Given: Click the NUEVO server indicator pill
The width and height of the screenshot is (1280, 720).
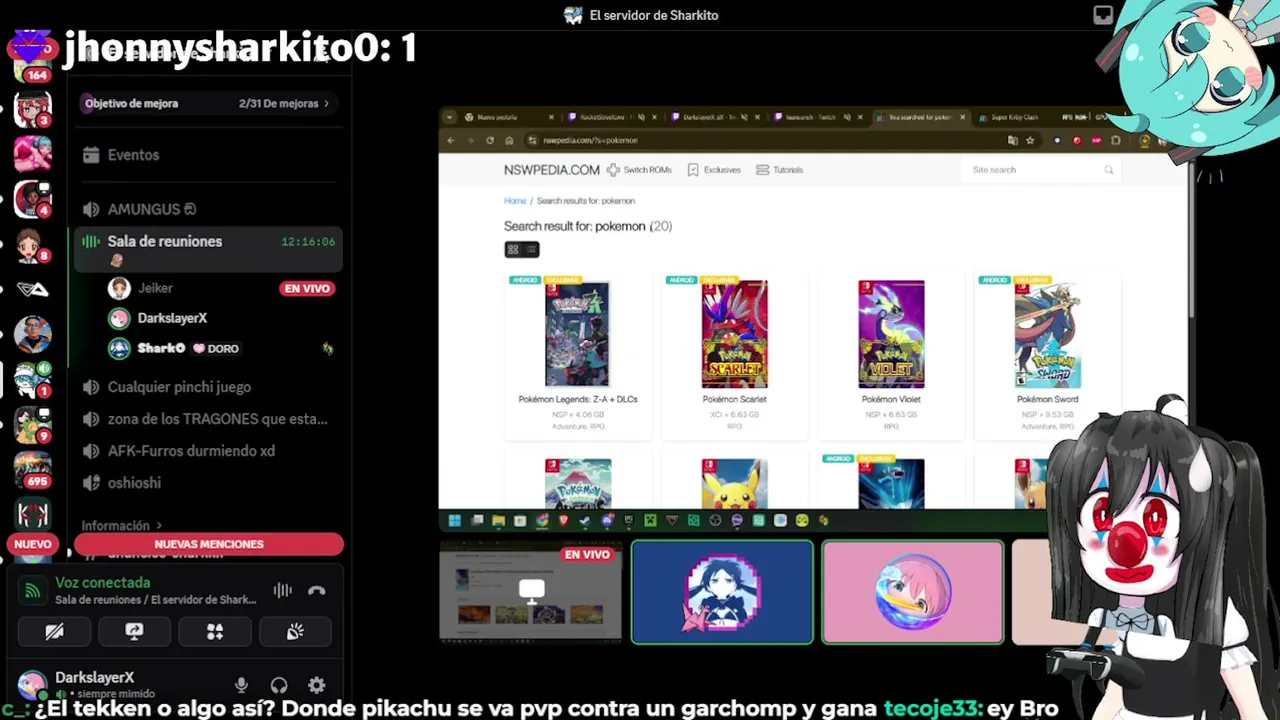Looking at the screenshot, I should (32, 544).
